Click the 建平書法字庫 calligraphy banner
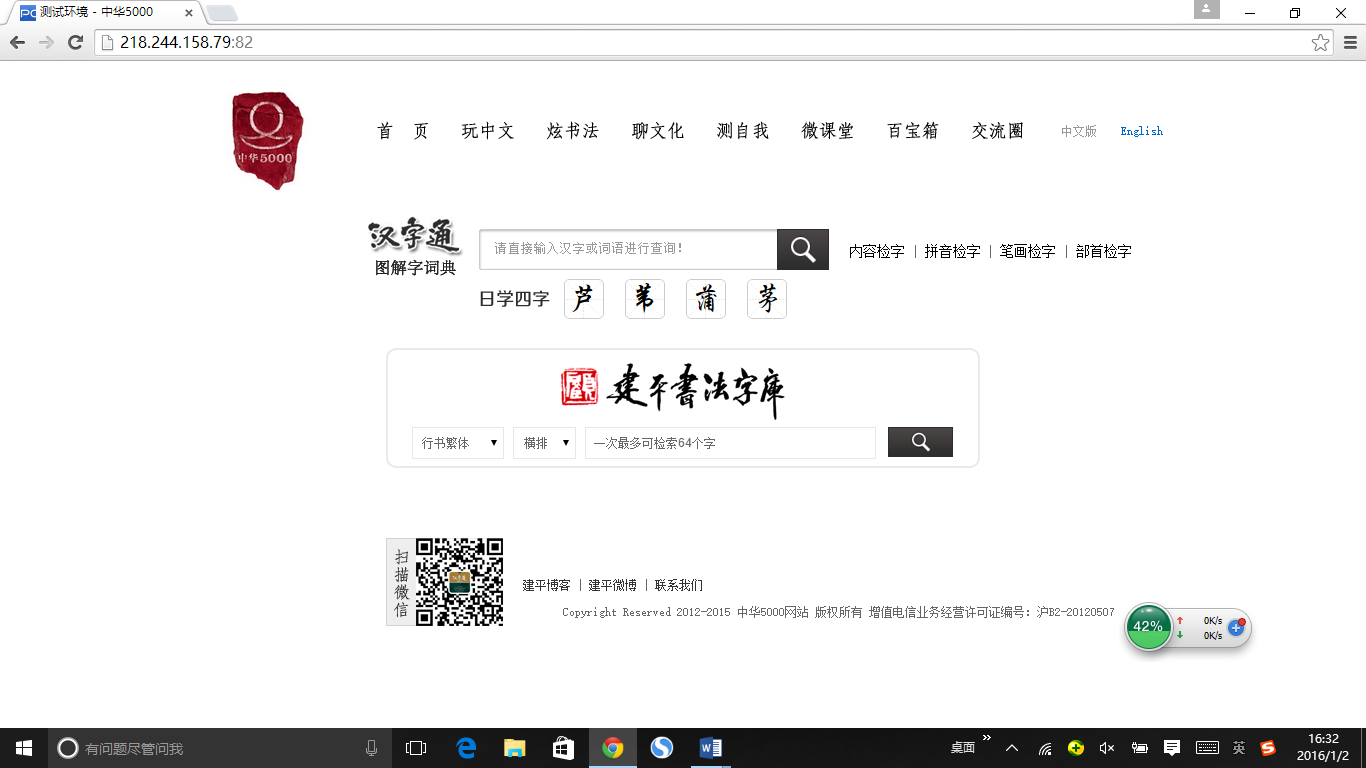The width and height of the screenshot is (1366, 768). coord(674,391)
